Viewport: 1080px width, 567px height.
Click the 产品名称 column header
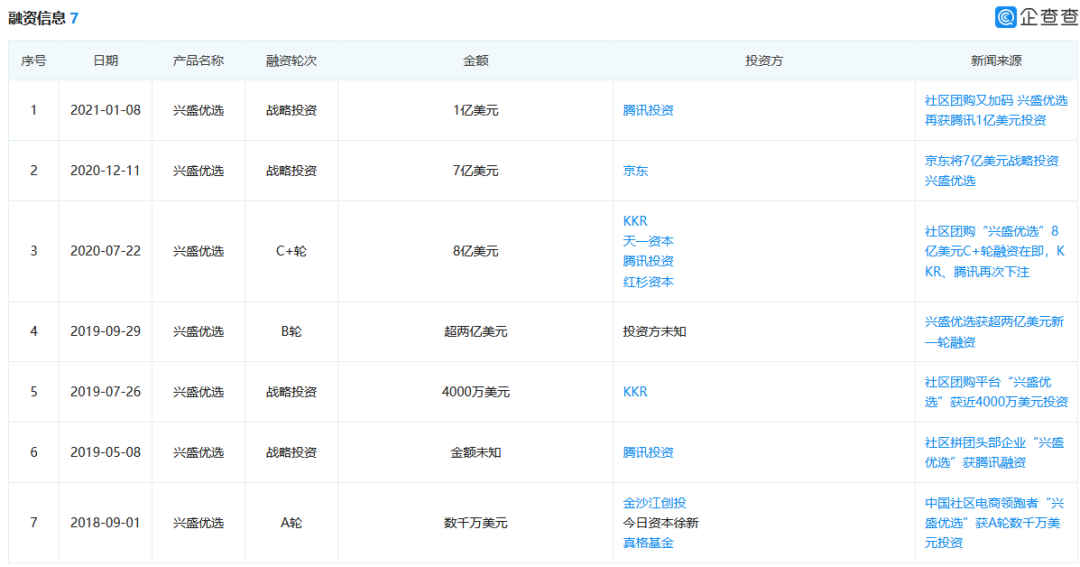point(198,61)
